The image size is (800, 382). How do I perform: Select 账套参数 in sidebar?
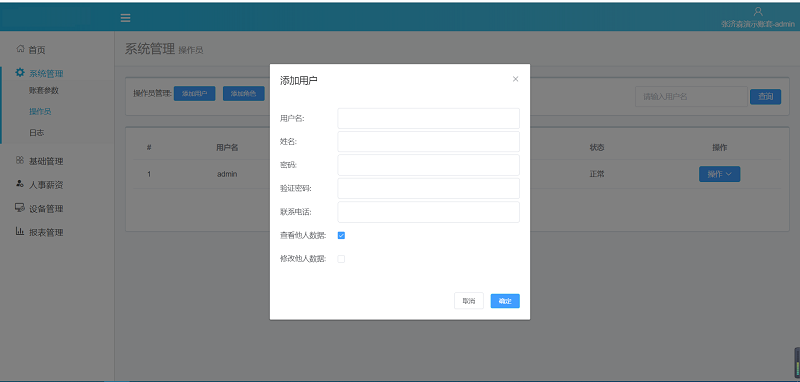click(44, 90)
